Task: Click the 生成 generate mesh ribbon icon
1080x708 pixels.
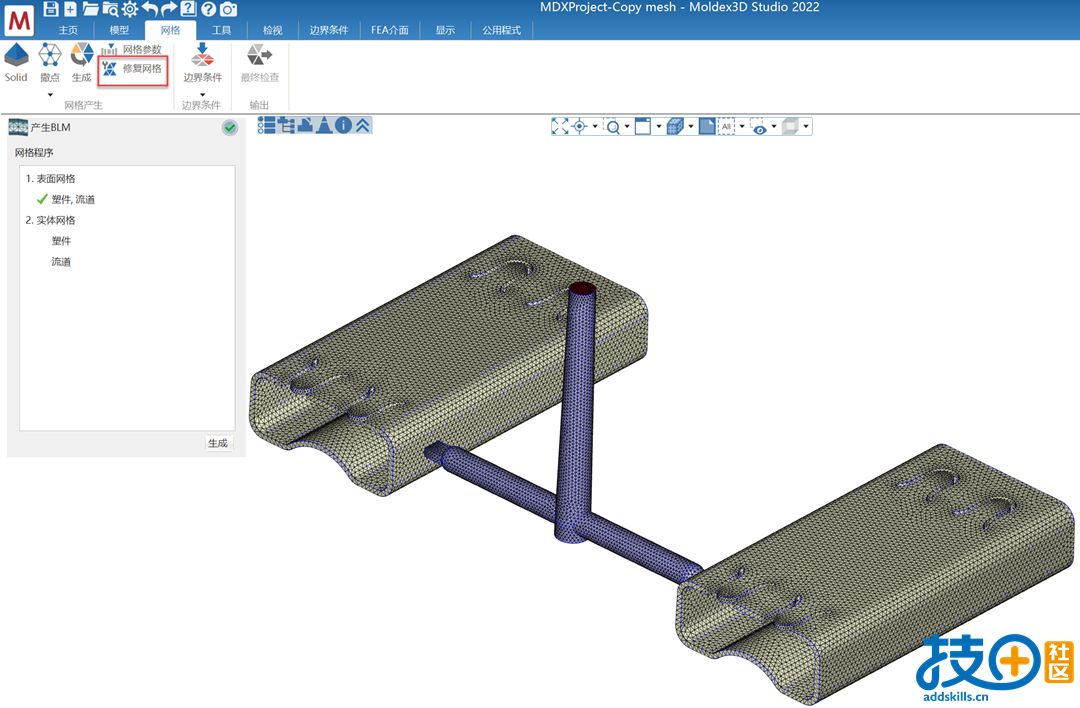Action: click(x=81, y=63)
